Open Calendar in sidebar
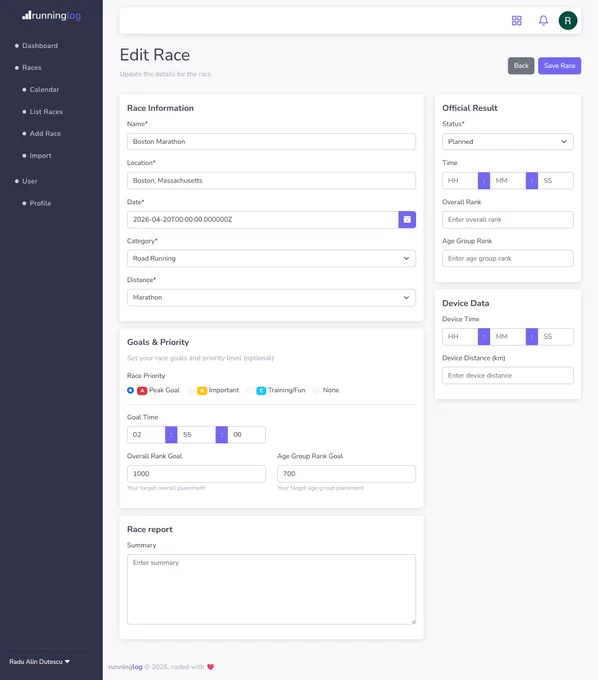This screenshot has width=598, height=680. (x=44, y=89)
